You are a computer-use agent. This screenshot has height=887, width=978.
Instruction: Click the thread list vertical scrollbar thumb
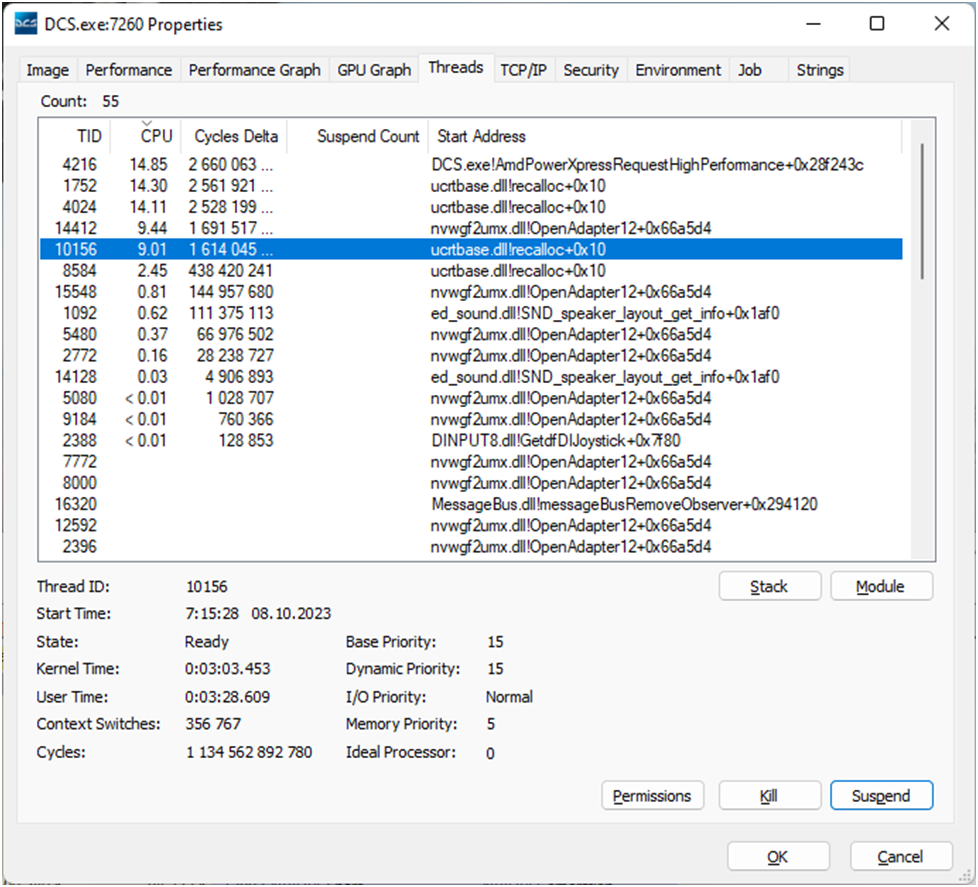point(922,211)
